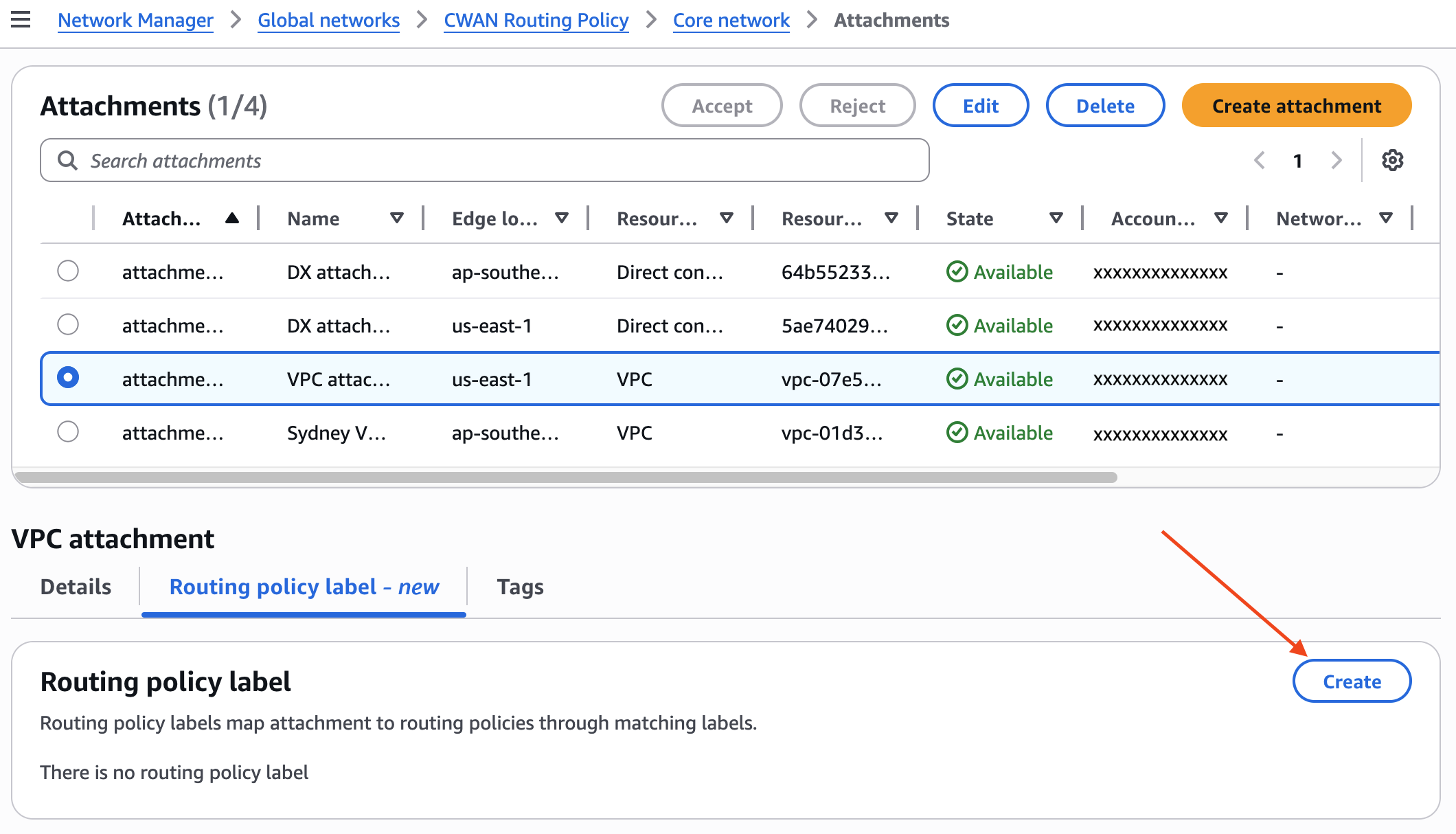Click the Create attachment button
This screenshot has width=1456, height=834.
(x=1295, y=105)
